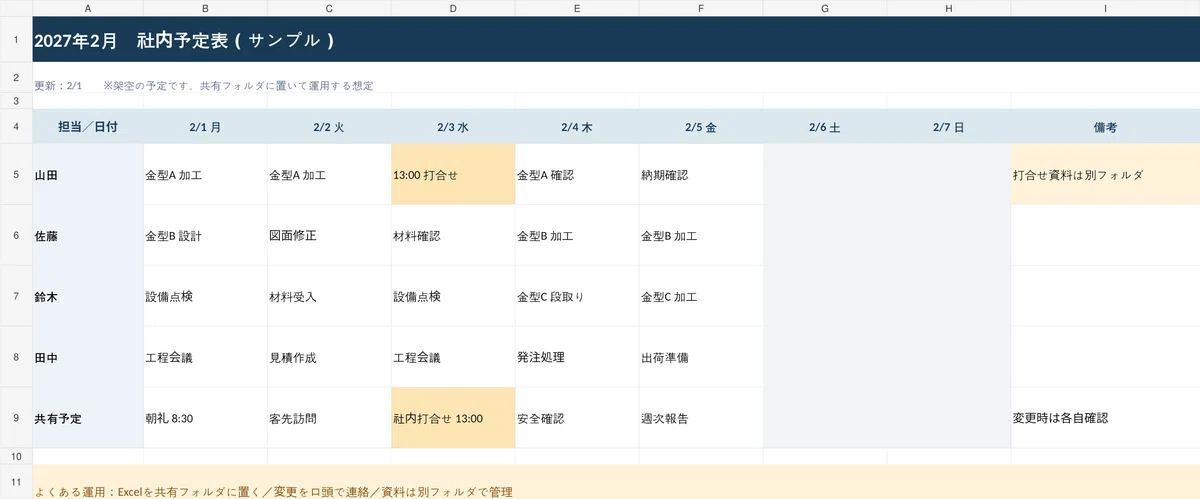The height and width of the screenshot is (499, 1200).
Task: Select column header I
Action: (1105, 8)
